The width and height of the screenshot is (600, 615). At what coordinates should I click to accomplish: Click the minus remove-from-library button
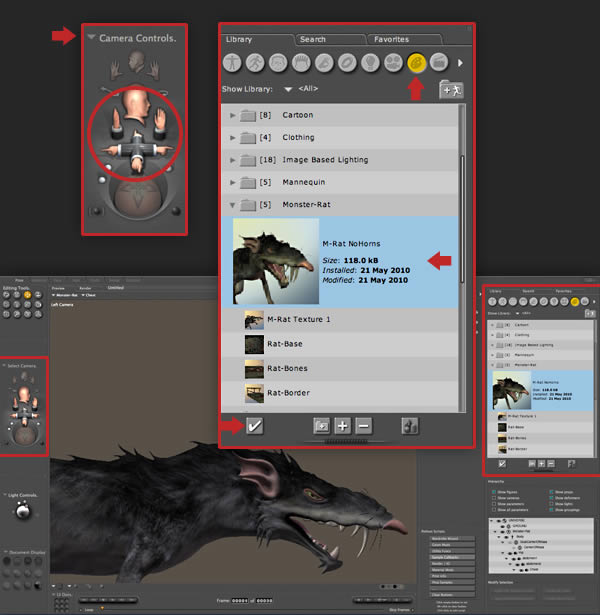tap(364, 426)
